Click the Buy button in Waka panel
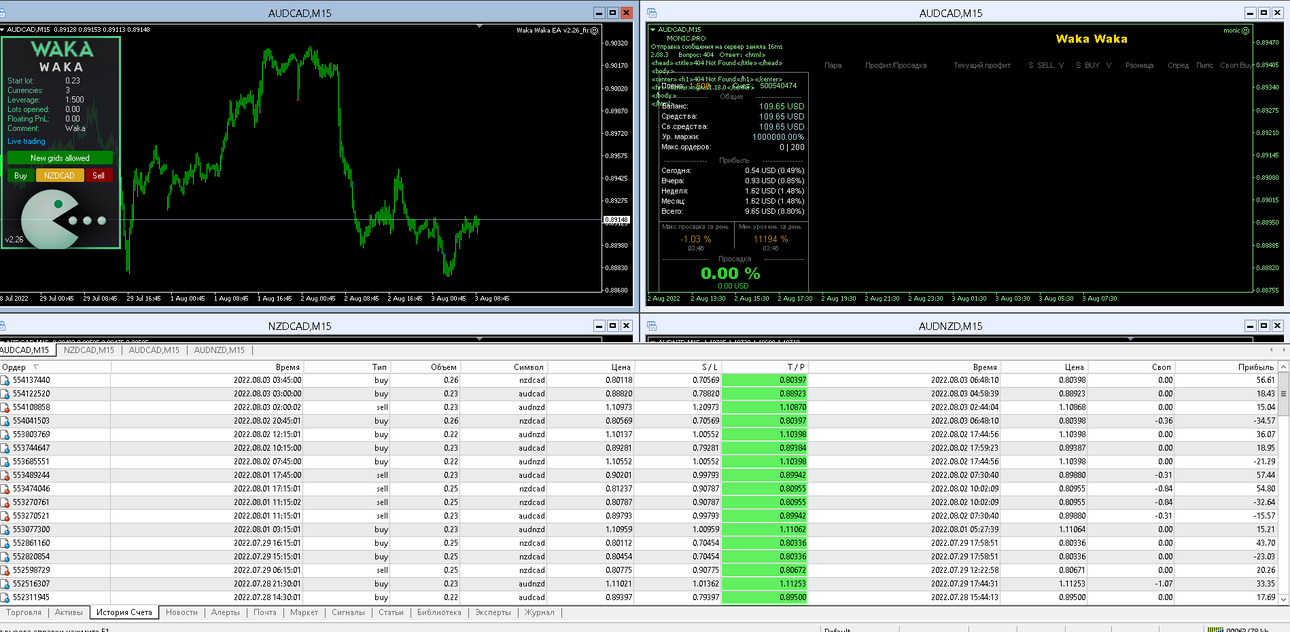 coord(21,176)
